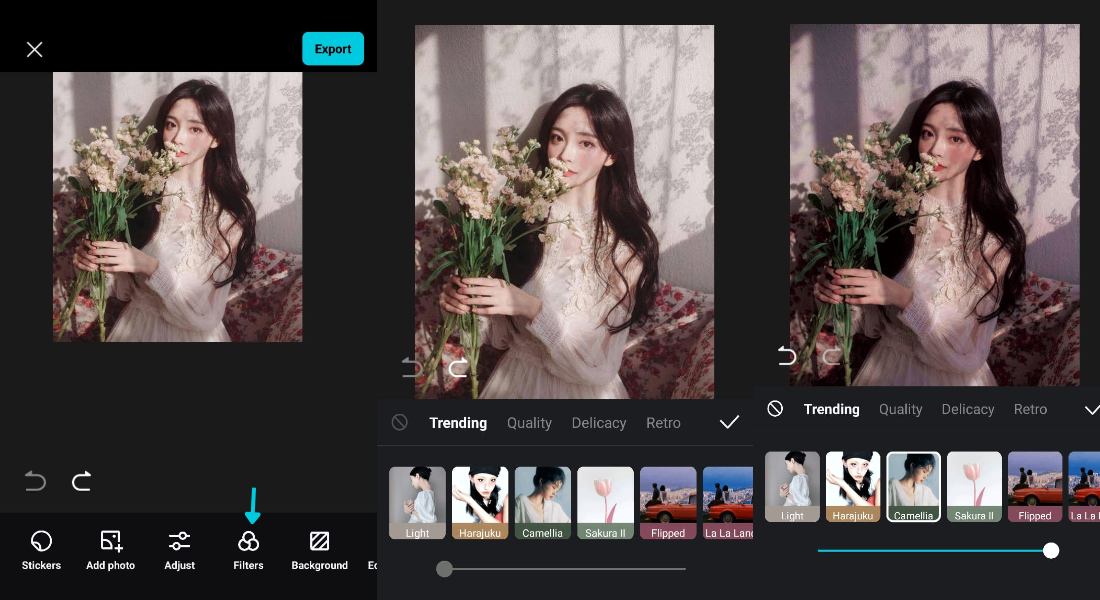The image size is (1100, 600).
Task: Confirm filter with checkmark in right screen
Action: tap(1092, 409)
